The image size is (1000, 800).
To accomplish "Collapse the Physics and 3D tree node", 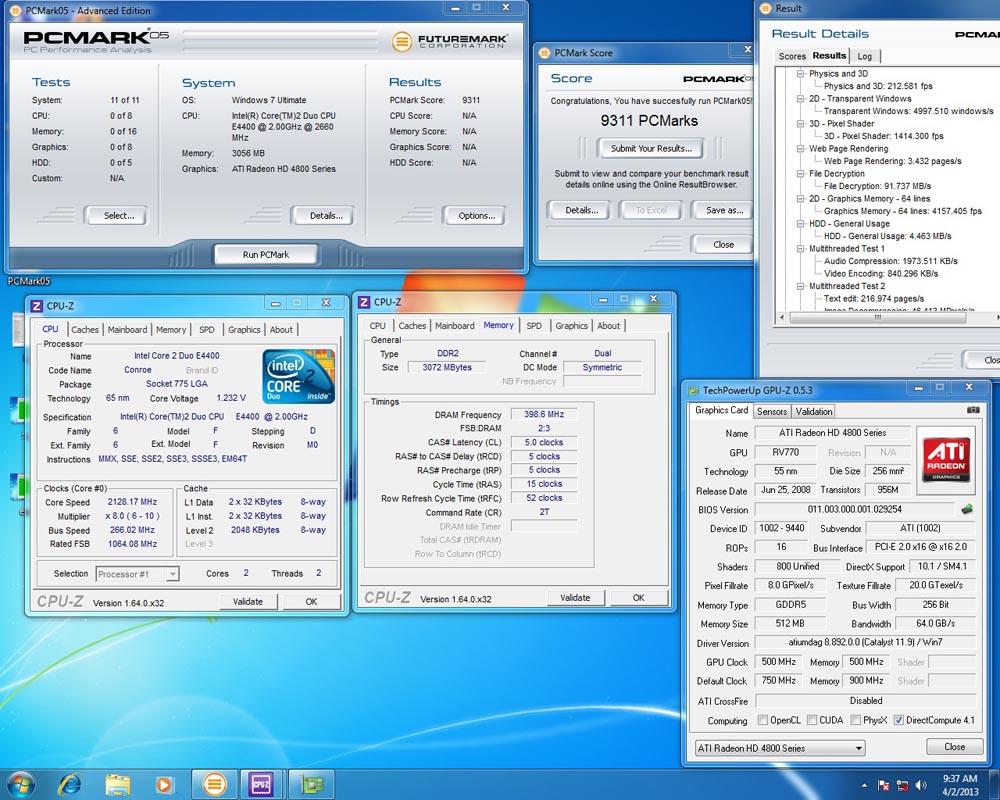I will click(x=800, y=74).
